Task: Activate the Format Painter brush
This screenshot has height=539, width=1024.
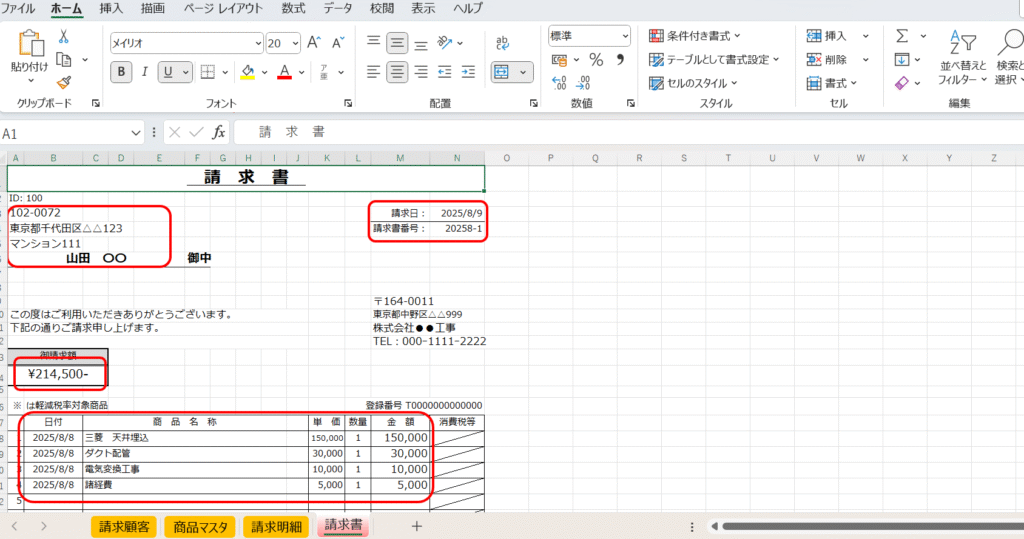Action: click(64, 82)
